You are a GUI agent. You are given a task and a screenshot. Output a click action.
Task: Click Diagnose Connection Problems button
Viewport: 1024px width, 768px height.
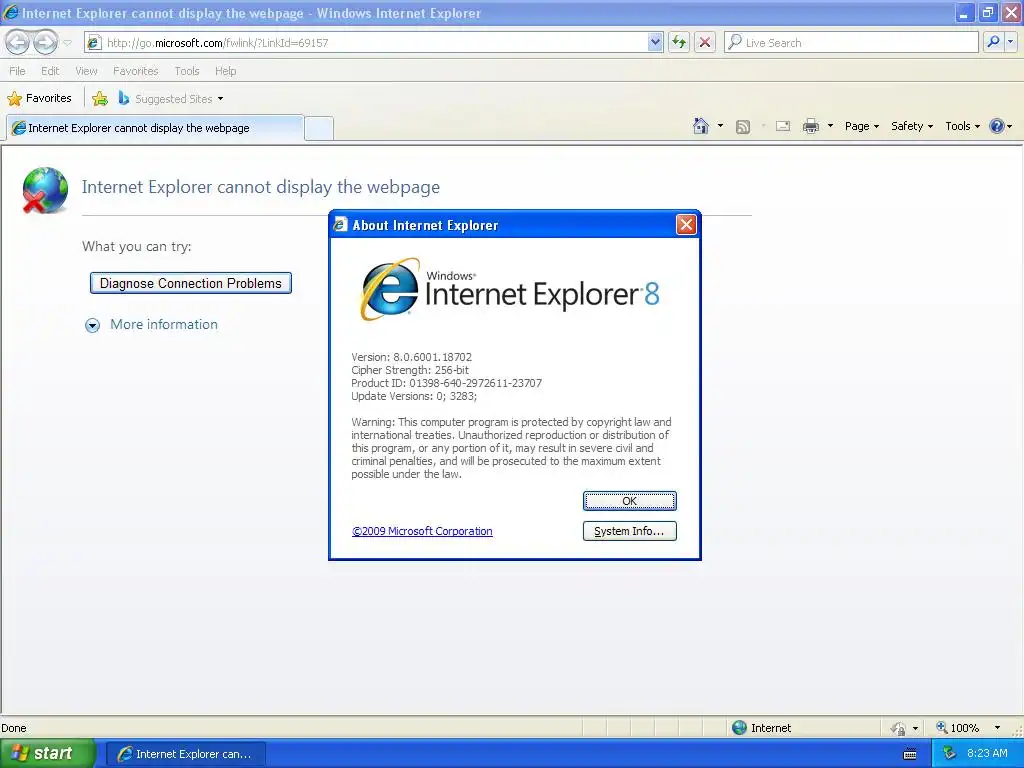point(191,283)
